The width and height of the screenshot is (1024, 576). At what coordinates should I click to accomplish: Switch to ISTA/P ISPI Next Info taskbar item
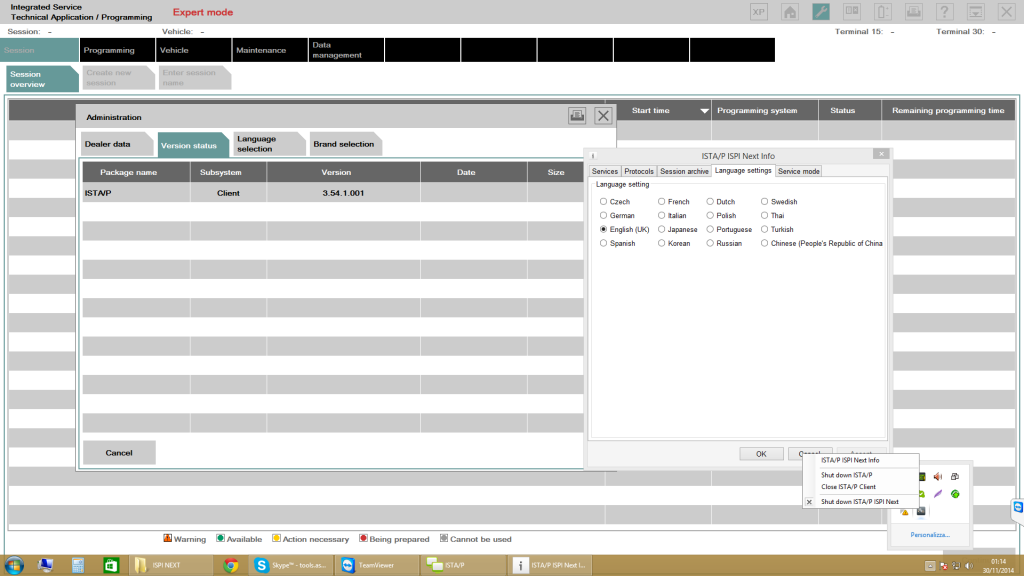point(551,565)
